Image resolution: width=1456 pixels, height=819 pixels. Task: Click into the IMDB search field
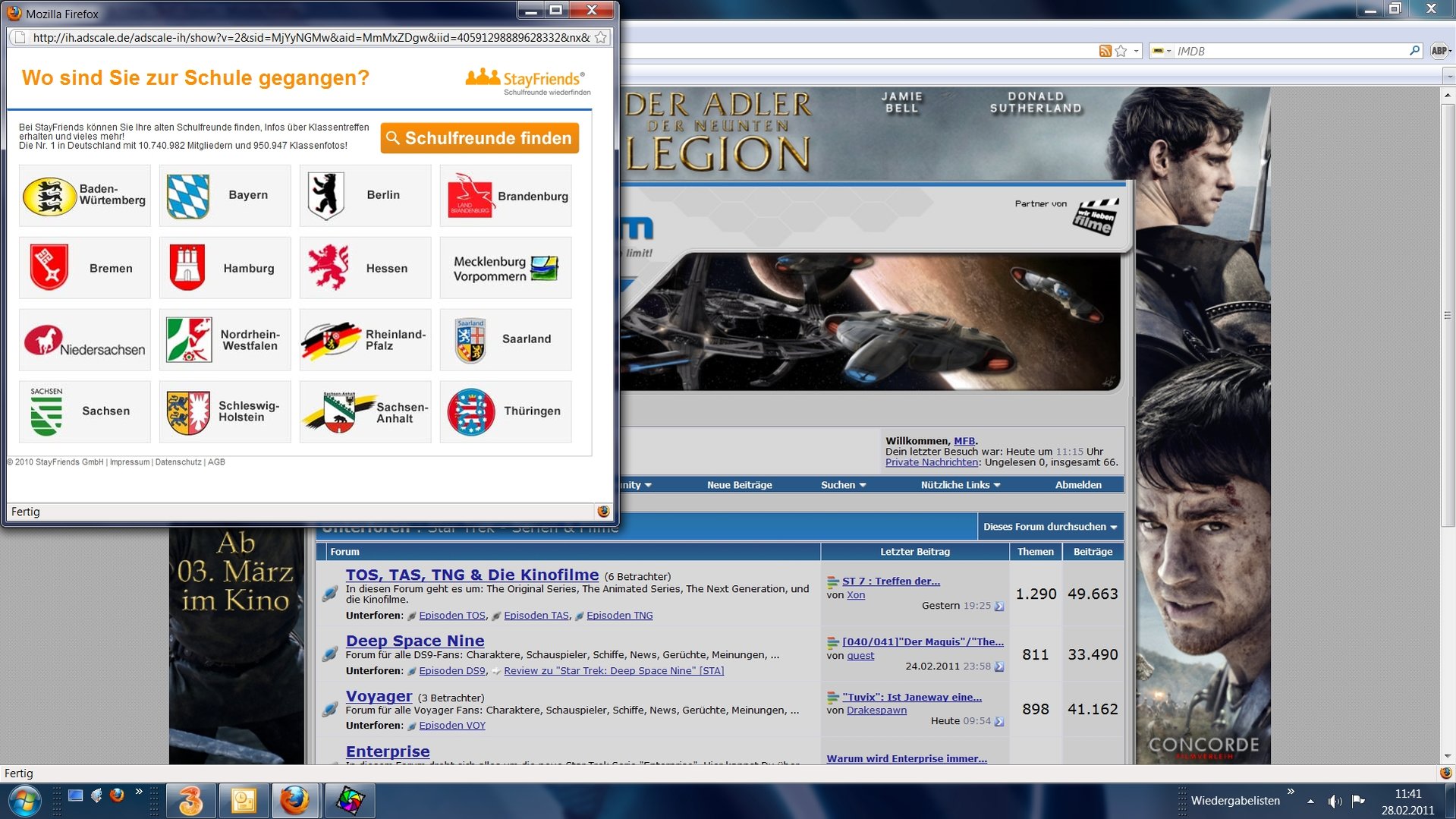tap(1290, 51)
